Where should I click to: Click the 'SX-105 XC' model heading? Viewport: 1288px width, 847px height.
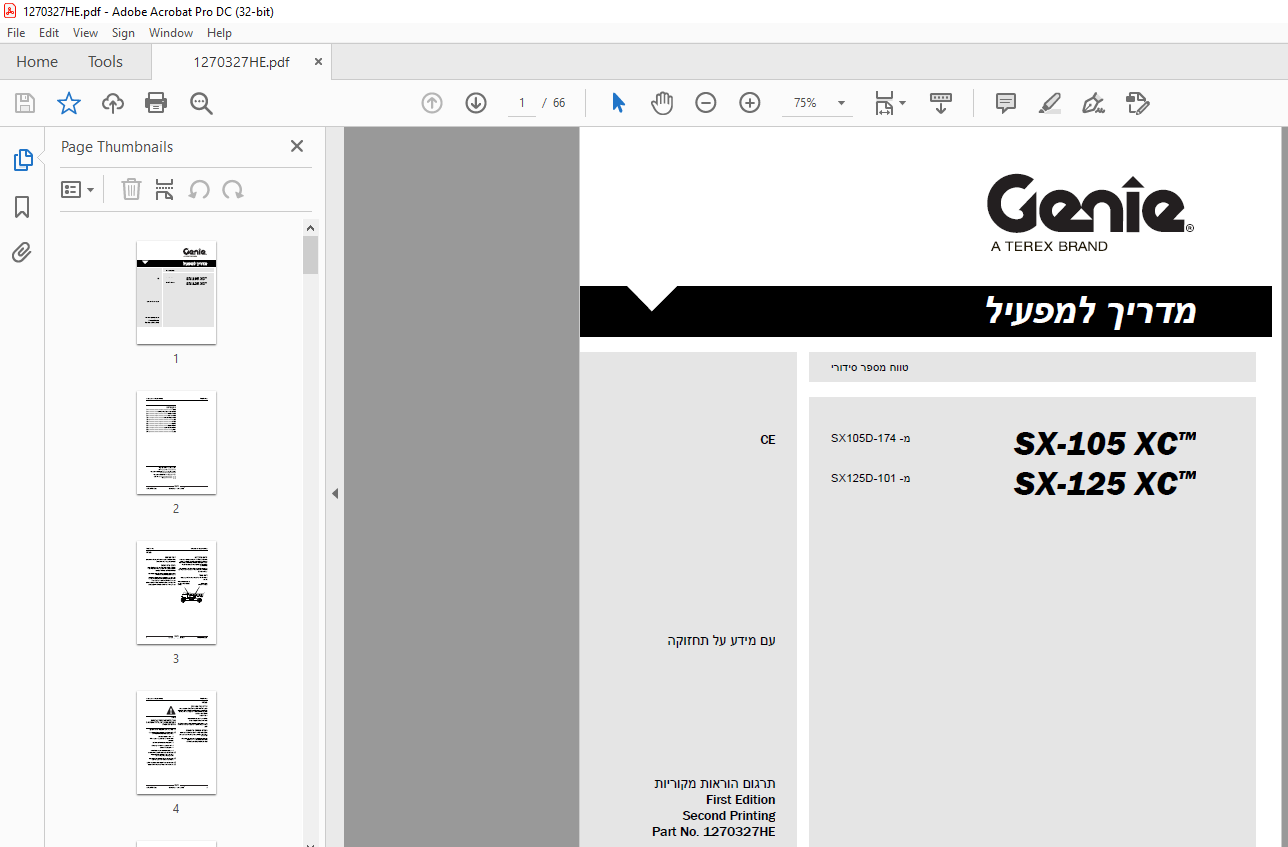click(x=1105, y=443)
